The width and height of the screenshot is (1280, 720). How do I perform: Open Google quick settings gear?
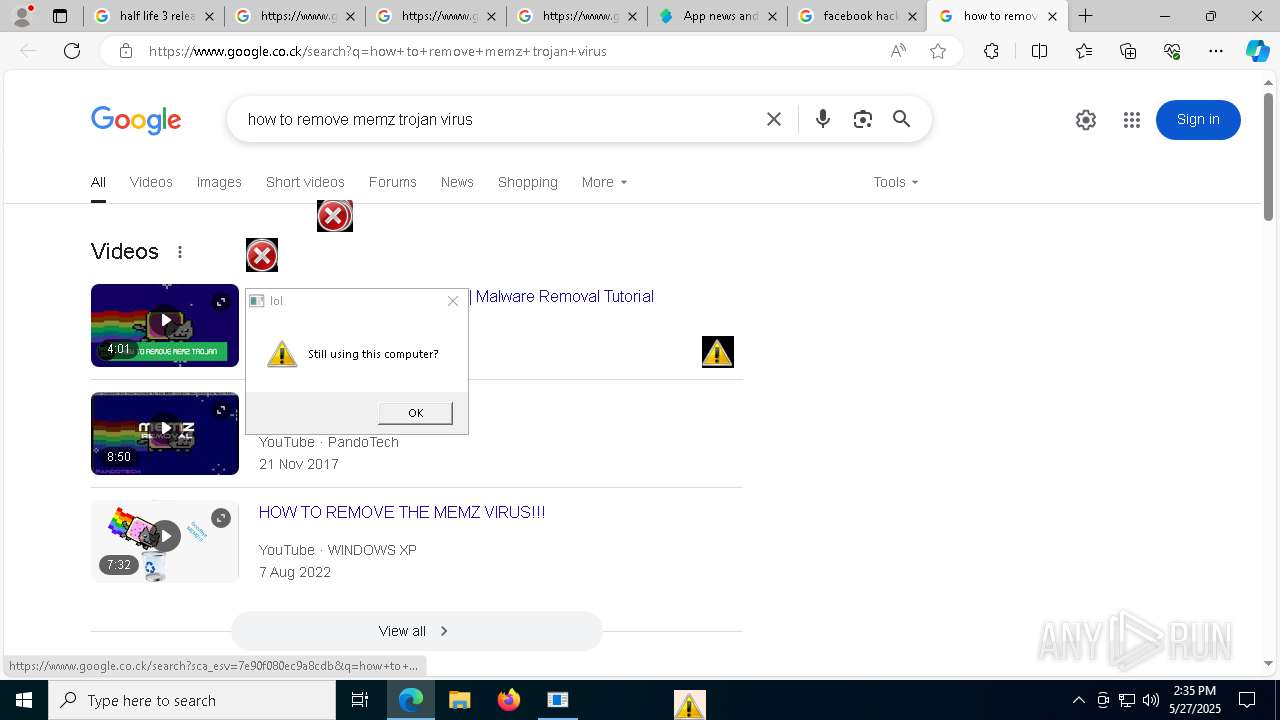click(x=1086, y=120)
